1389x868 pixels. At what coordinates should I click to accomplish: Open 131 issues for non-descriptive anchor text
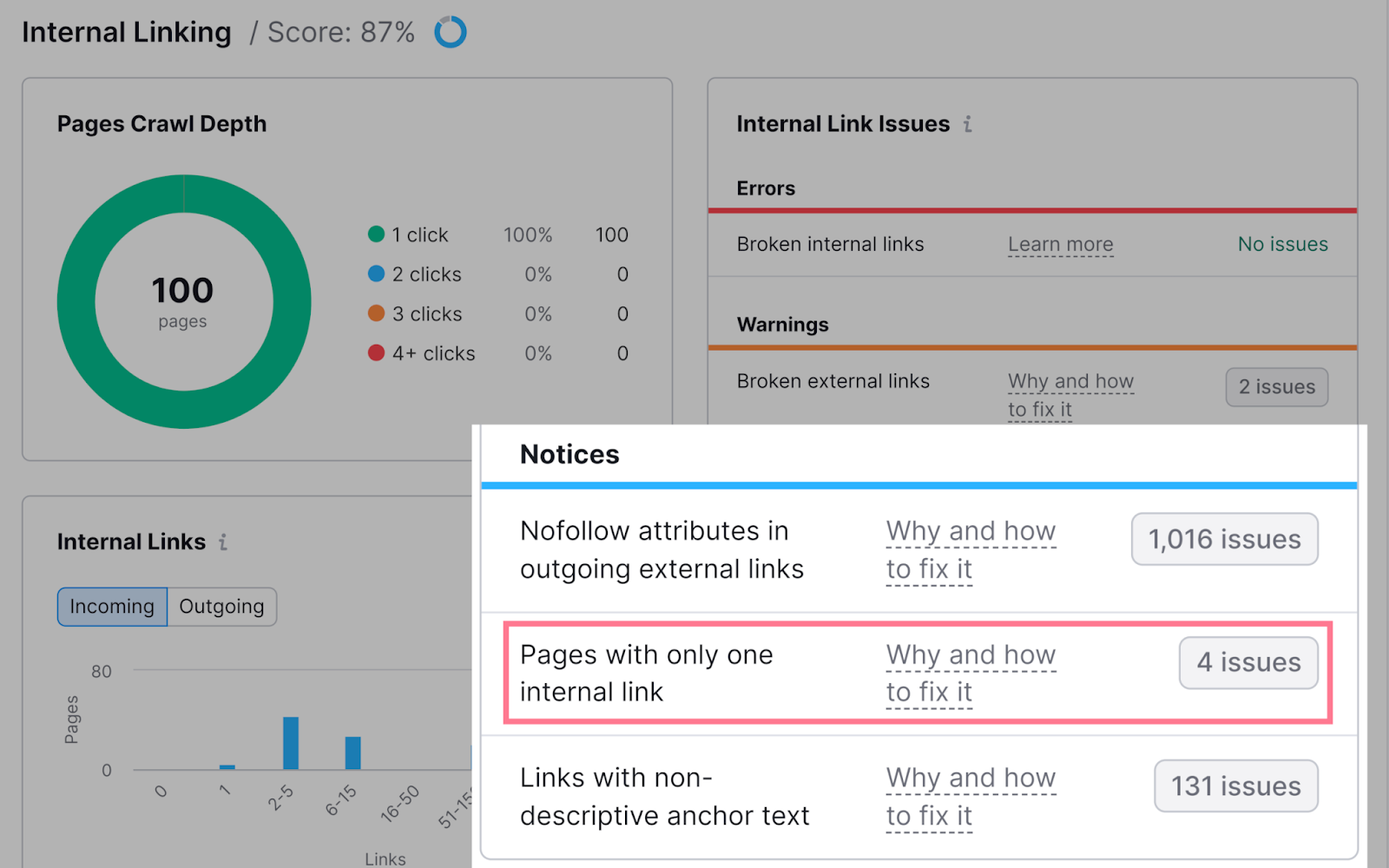click(1235, 786)
